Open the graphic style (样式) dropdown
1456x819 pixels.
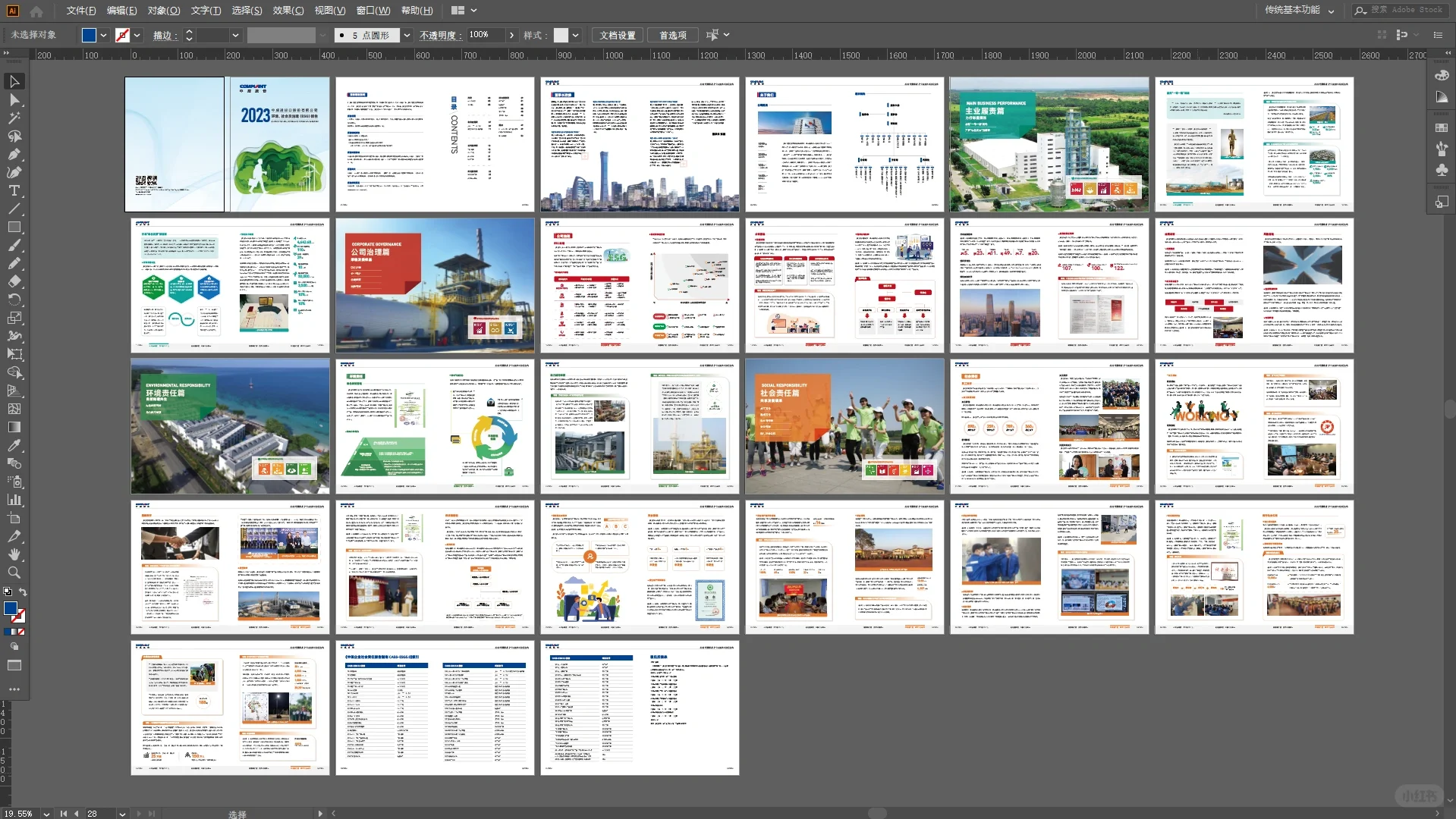coord(575,35)
